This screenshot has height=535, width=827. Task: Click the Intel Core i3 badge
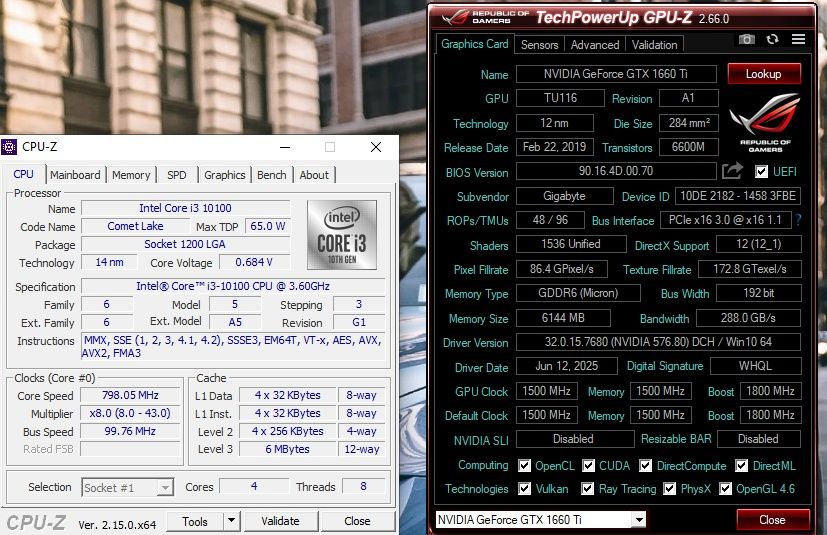(342, 235)
